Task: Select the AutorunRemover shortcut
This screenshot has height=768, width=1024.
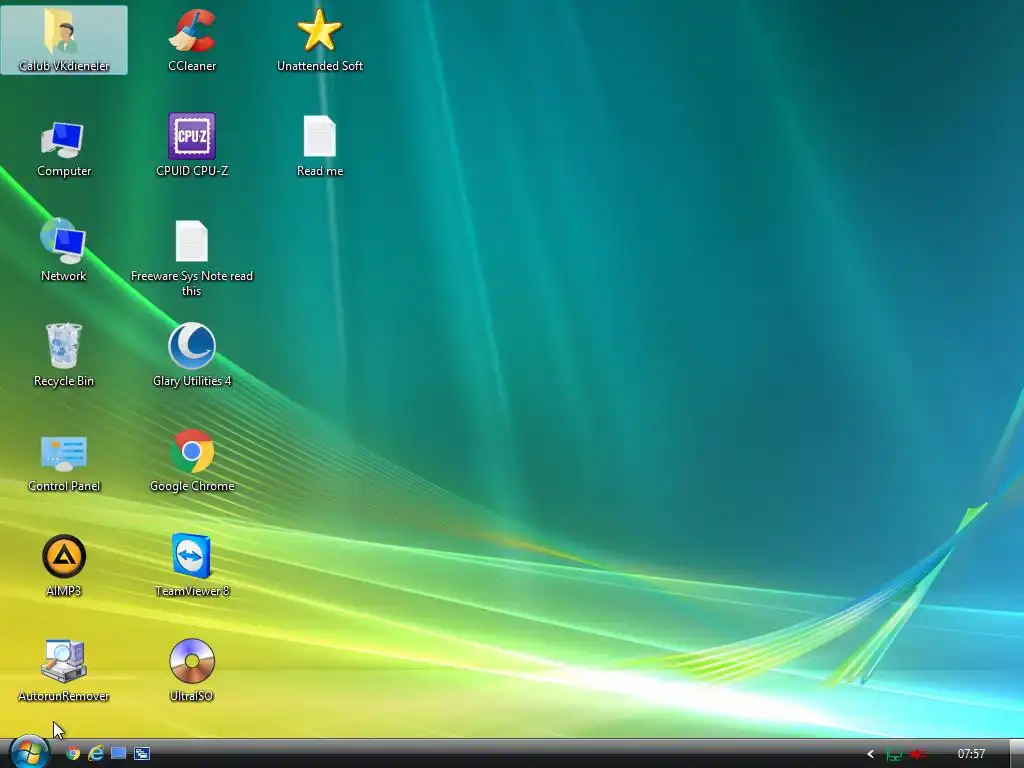Action: click(x=63, y=671)
